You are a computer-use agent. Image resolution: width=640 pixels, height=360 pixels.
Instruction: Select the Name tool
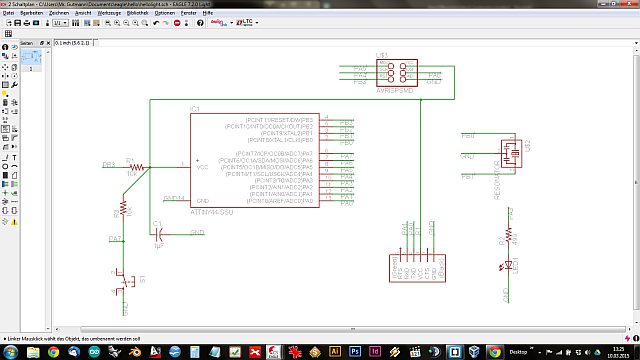(x=5, y=129)
